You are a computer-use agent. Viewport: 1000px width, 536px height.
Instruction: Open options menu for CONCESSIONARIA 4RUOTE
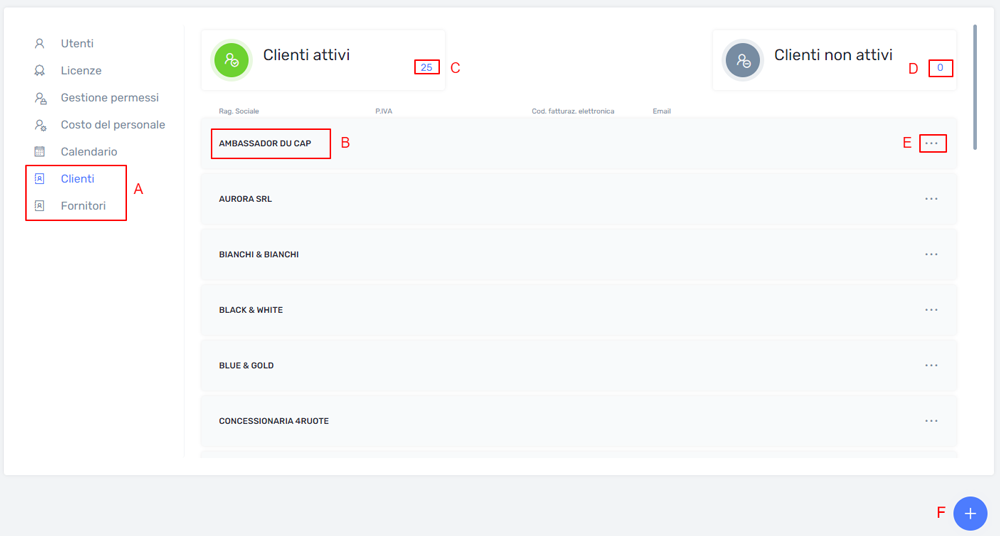(931, 421)
